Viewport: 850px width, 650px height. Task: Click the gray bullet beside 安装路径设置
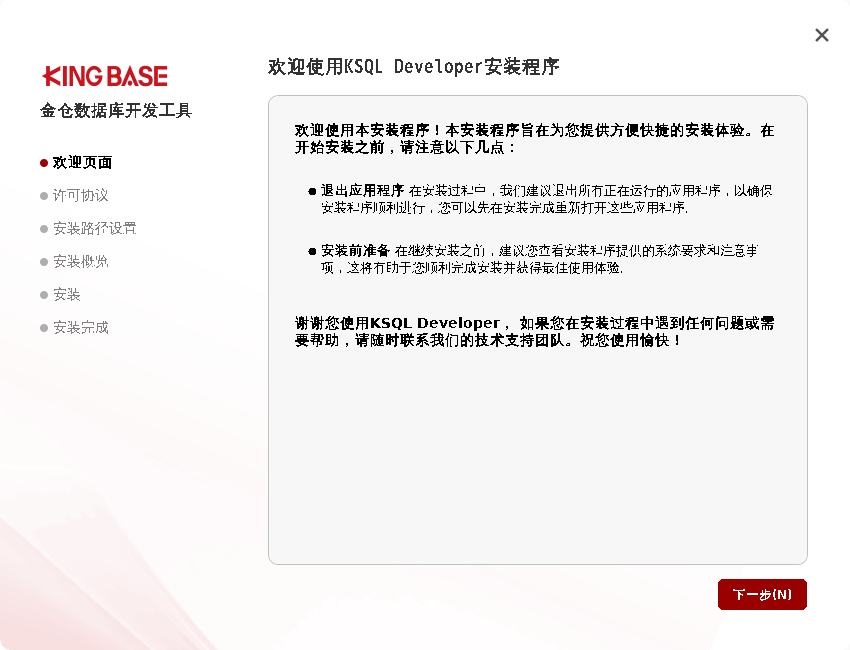[x=44, y=229]
